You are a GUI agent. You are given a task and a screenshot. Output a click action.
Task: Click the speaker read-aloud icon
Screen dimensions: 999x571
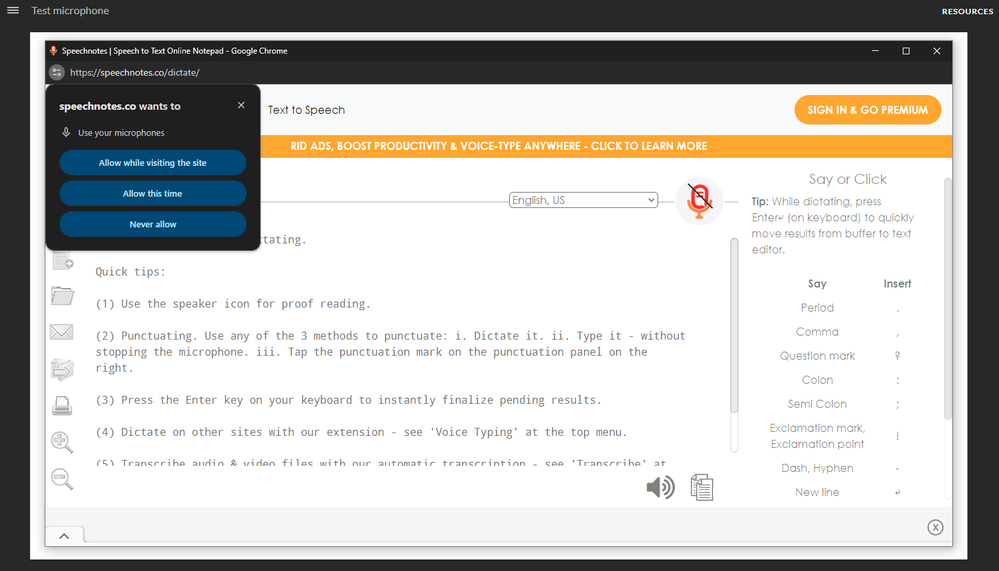[x=661, y=488]
